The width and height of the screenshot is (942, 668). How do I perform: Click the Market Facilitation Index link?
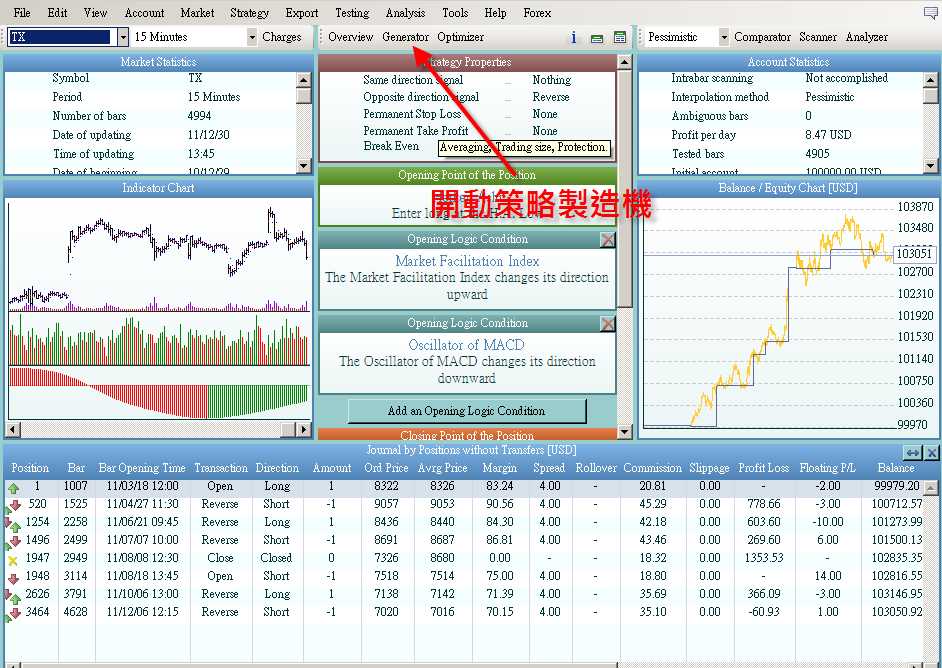[x=467, y=261]
